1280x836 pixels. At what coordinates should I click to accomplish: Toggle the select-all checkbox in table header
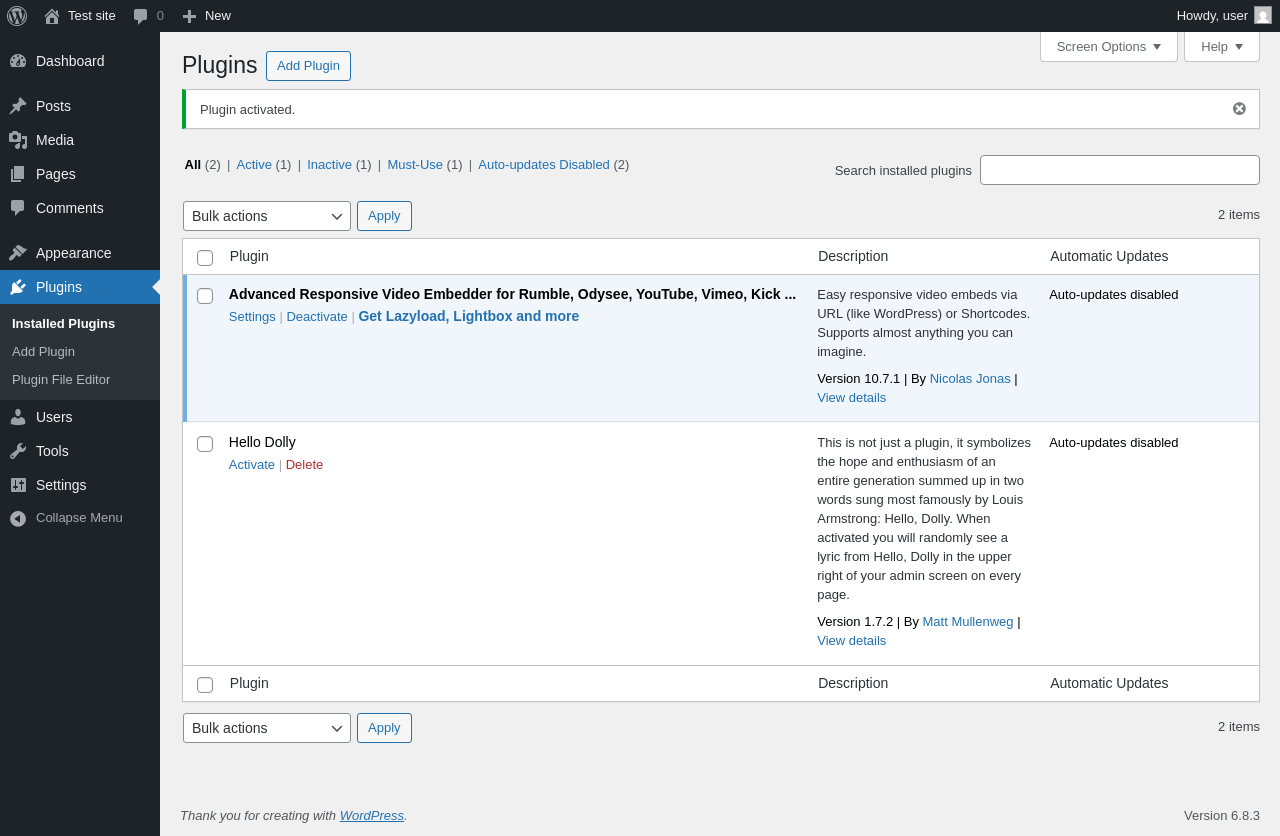(x=205, y=258)
